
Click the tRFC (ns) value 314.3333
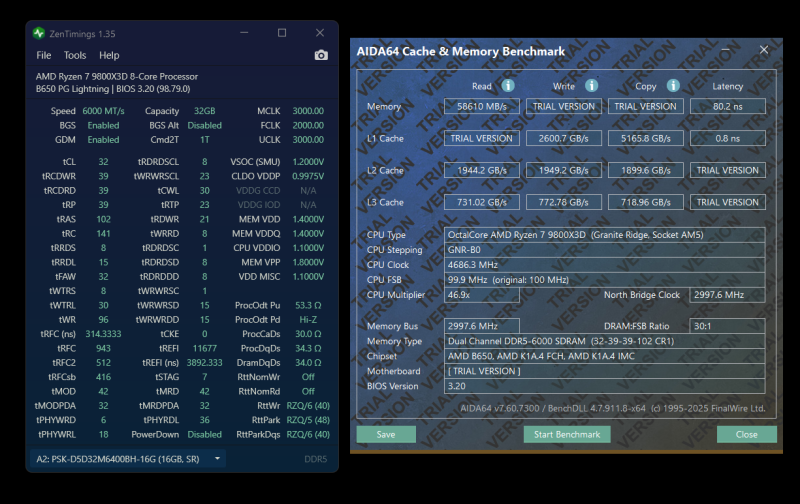(103, 334)
